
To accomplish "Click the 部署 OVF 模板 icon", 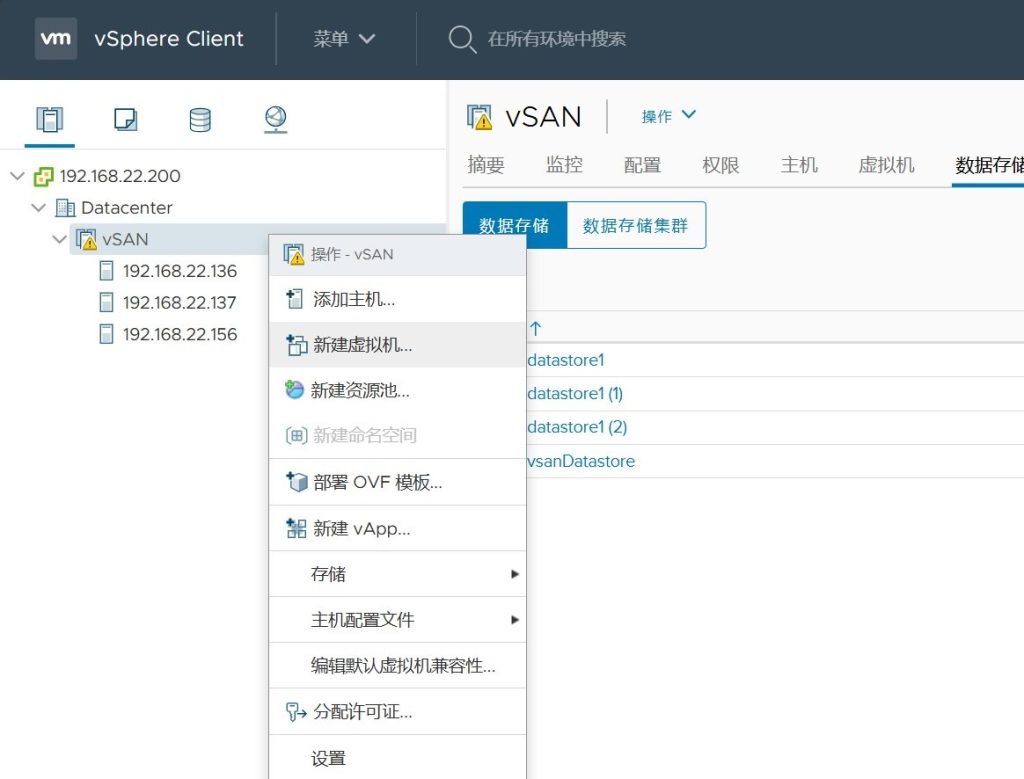I will tap(296, 482).
